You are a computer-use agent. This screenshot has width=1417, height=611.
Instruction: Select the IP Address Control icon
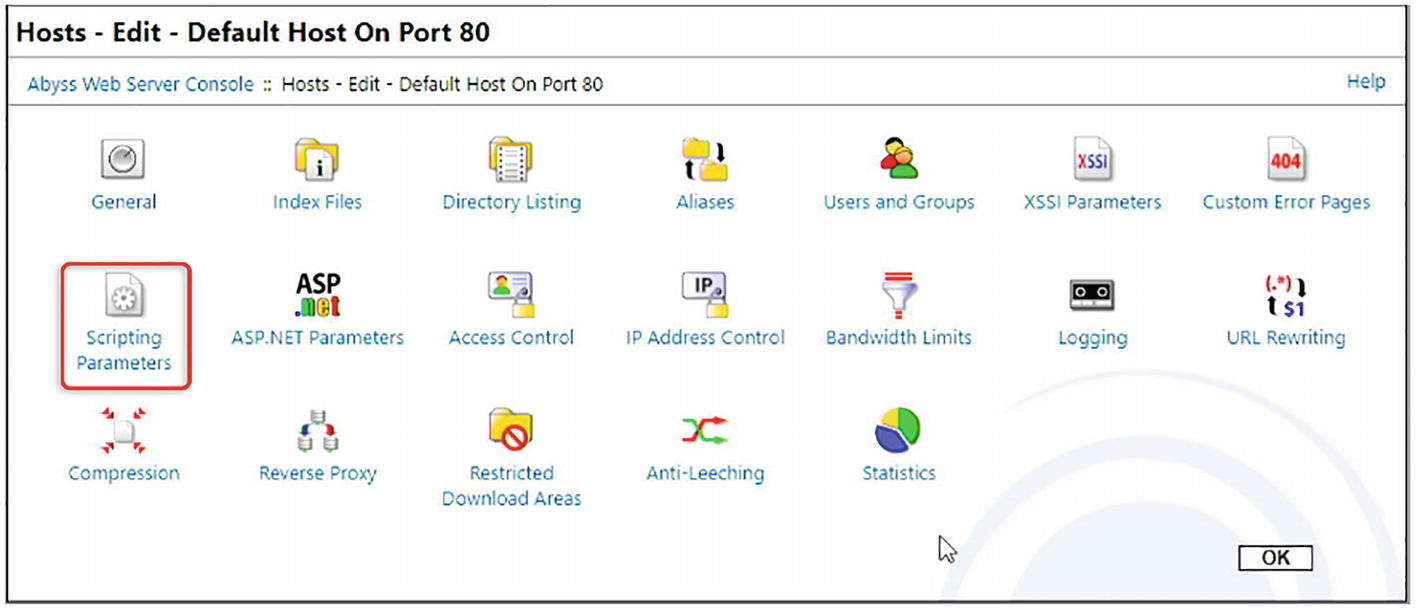click(705, 296)
